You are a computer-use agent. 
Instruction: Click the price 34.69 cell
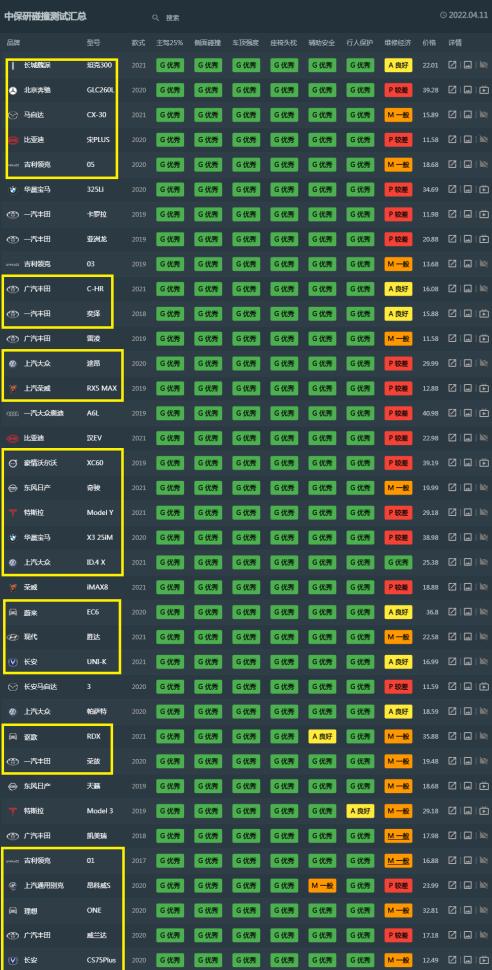tap(430, 189)
